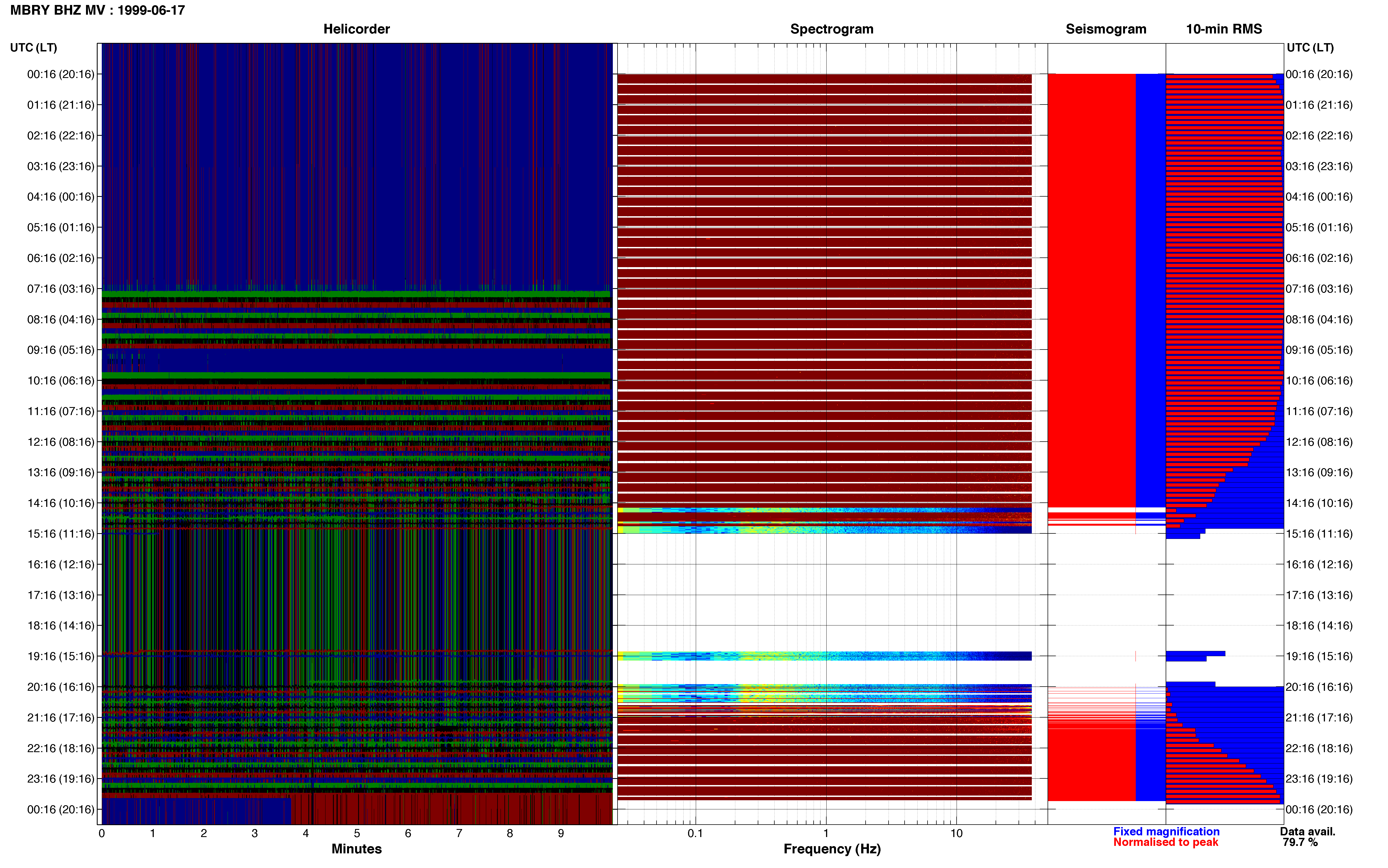Click tick '9' on the Minutes axis

(x=561, y=833)
